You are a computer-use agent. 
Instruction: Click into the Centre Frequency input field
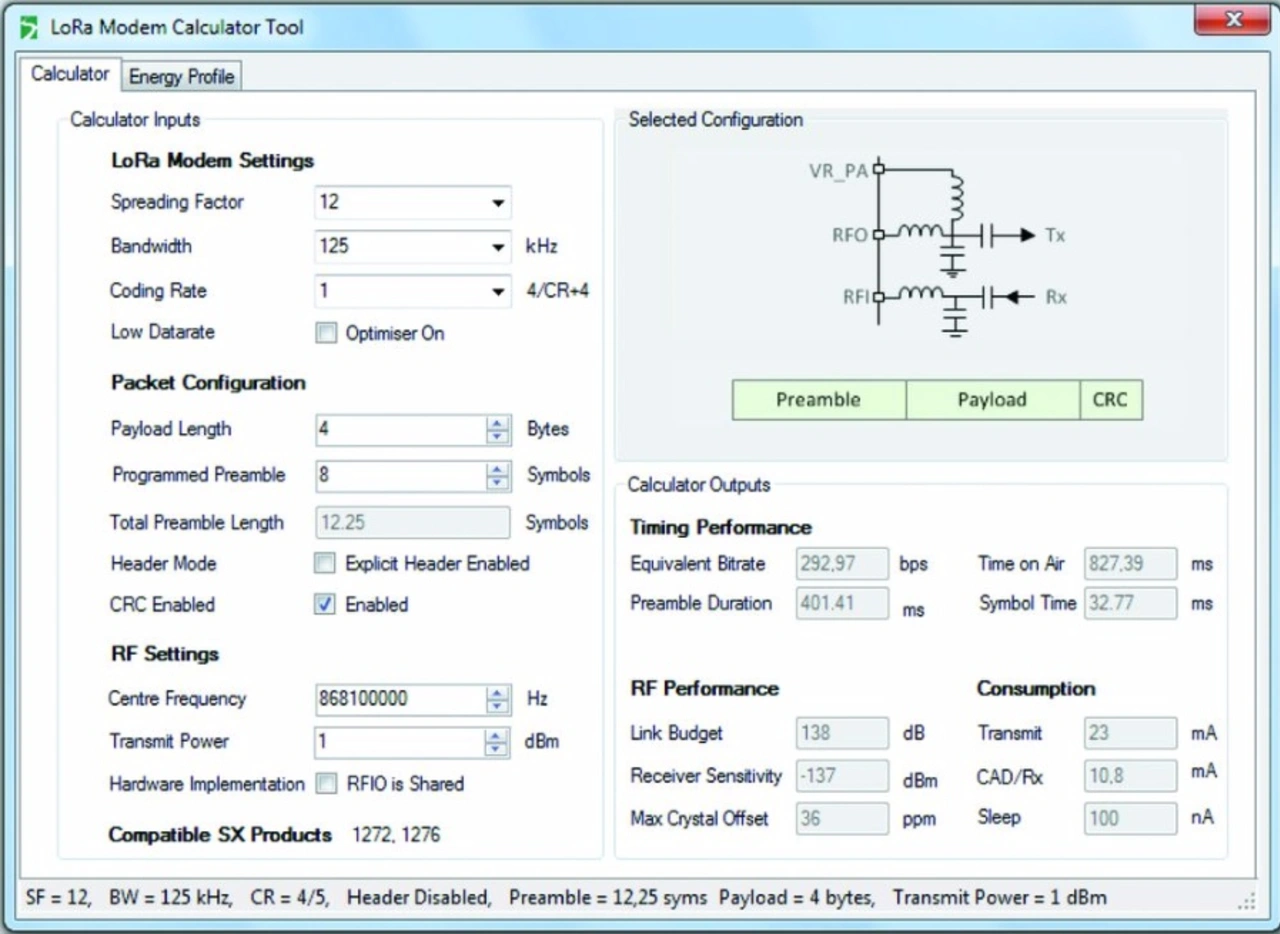click(400, 700)
